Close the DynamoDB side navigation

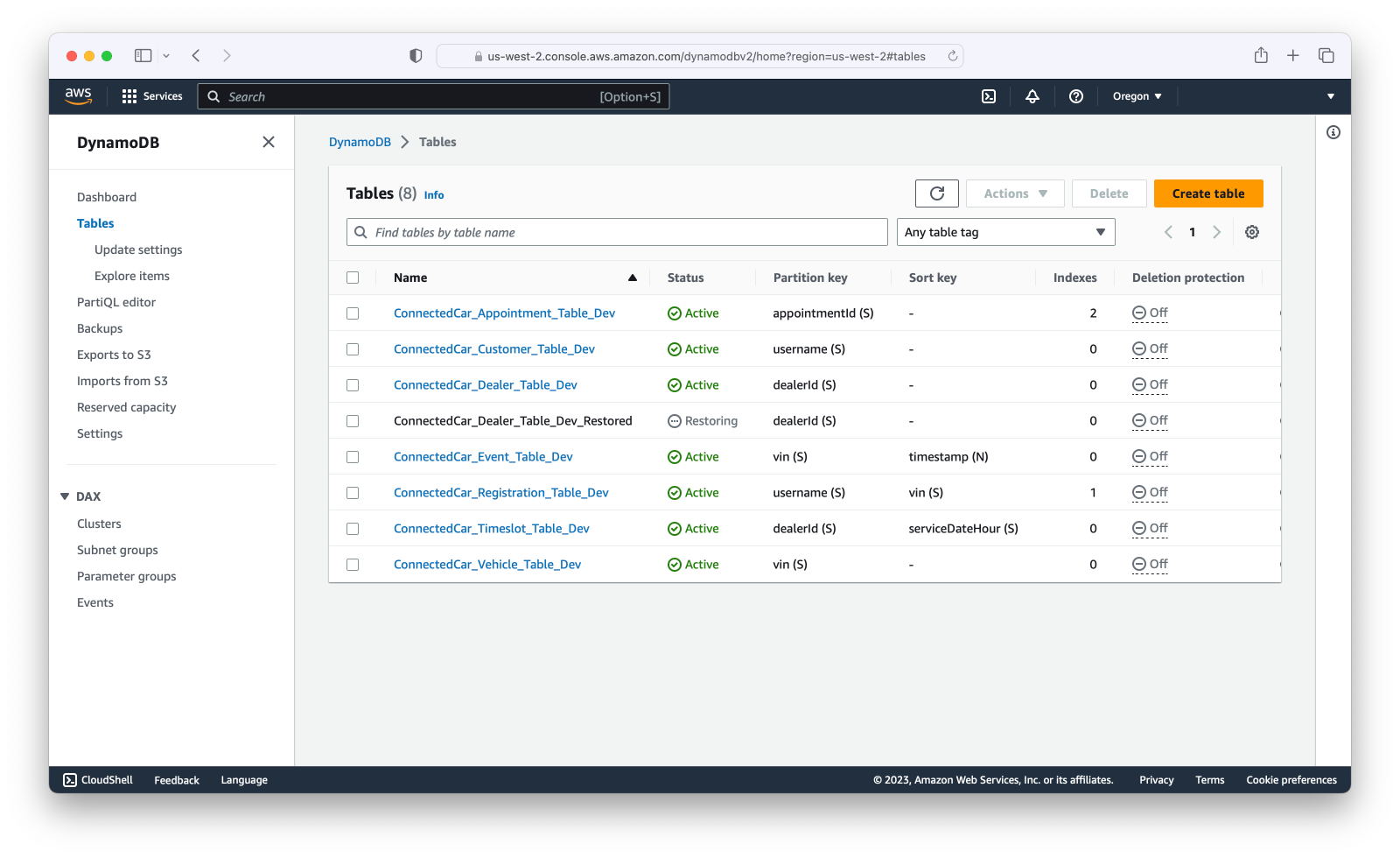point(269,142)
